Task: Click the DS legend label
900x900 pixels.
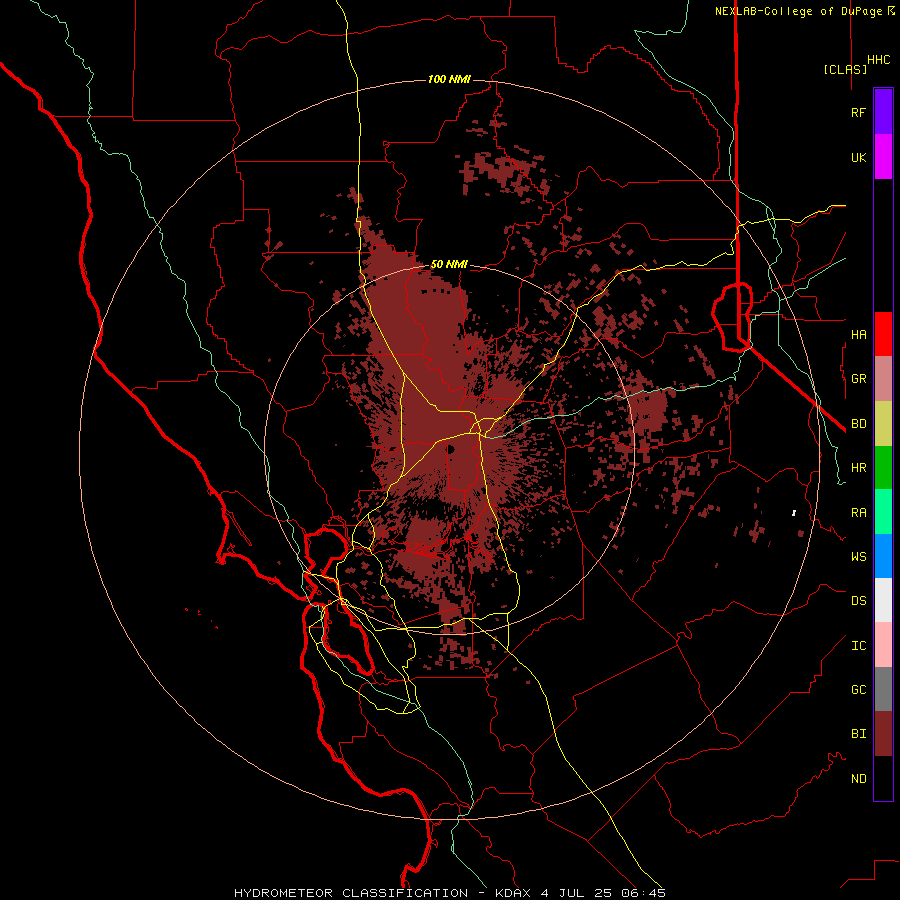Action: click(858, 600)
